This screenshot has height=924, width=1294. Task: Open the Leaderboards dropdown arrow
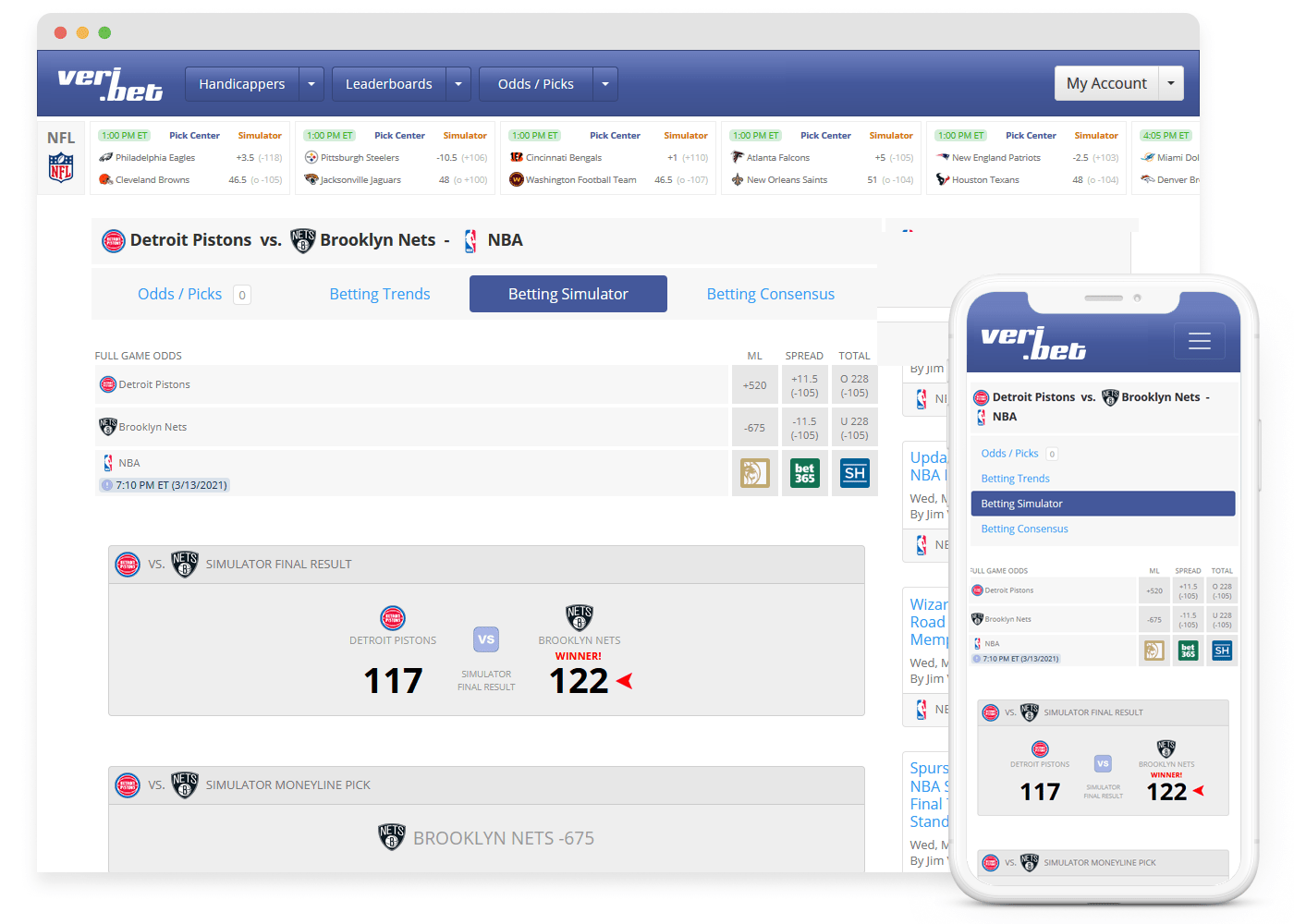point(458,83)
